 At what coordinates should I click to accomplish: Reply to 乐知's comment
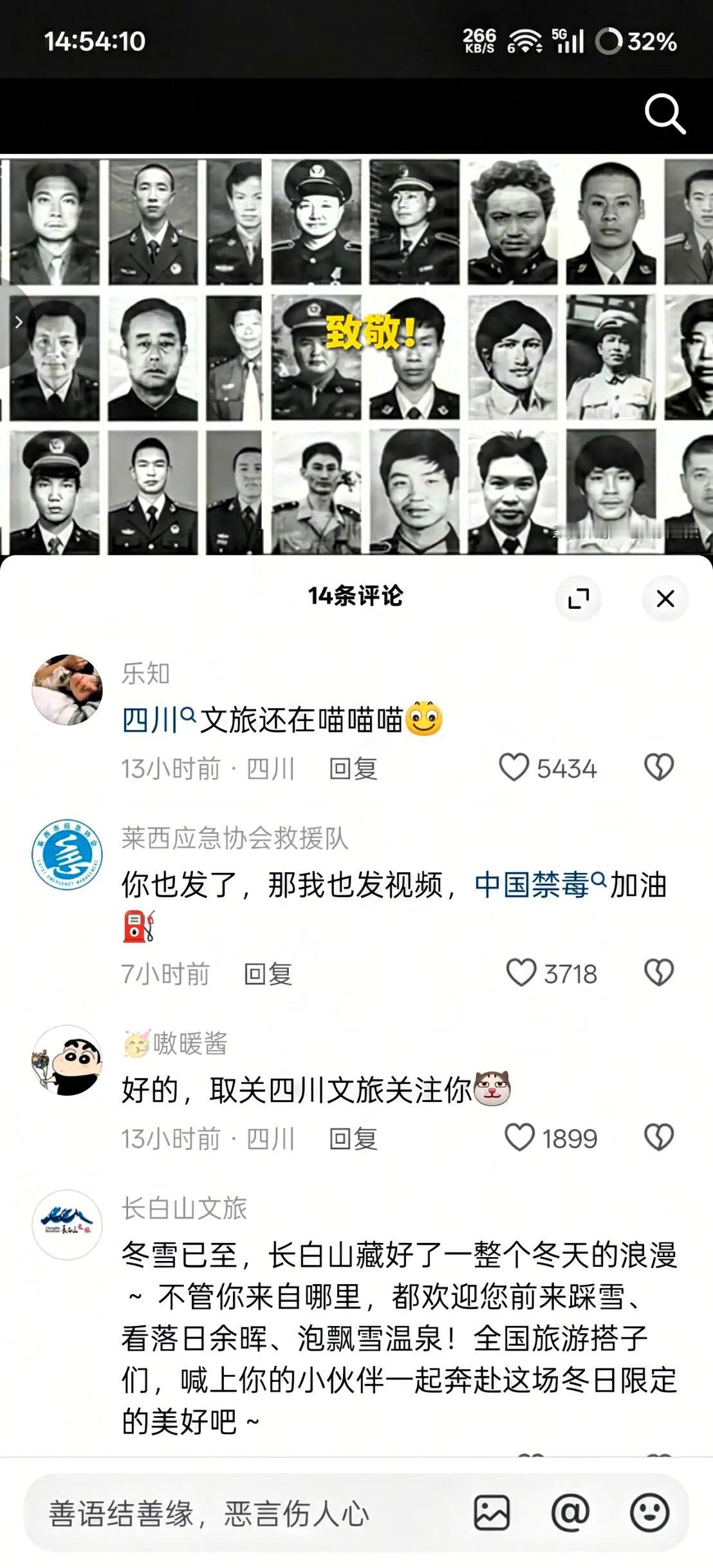tap(353, 769)
